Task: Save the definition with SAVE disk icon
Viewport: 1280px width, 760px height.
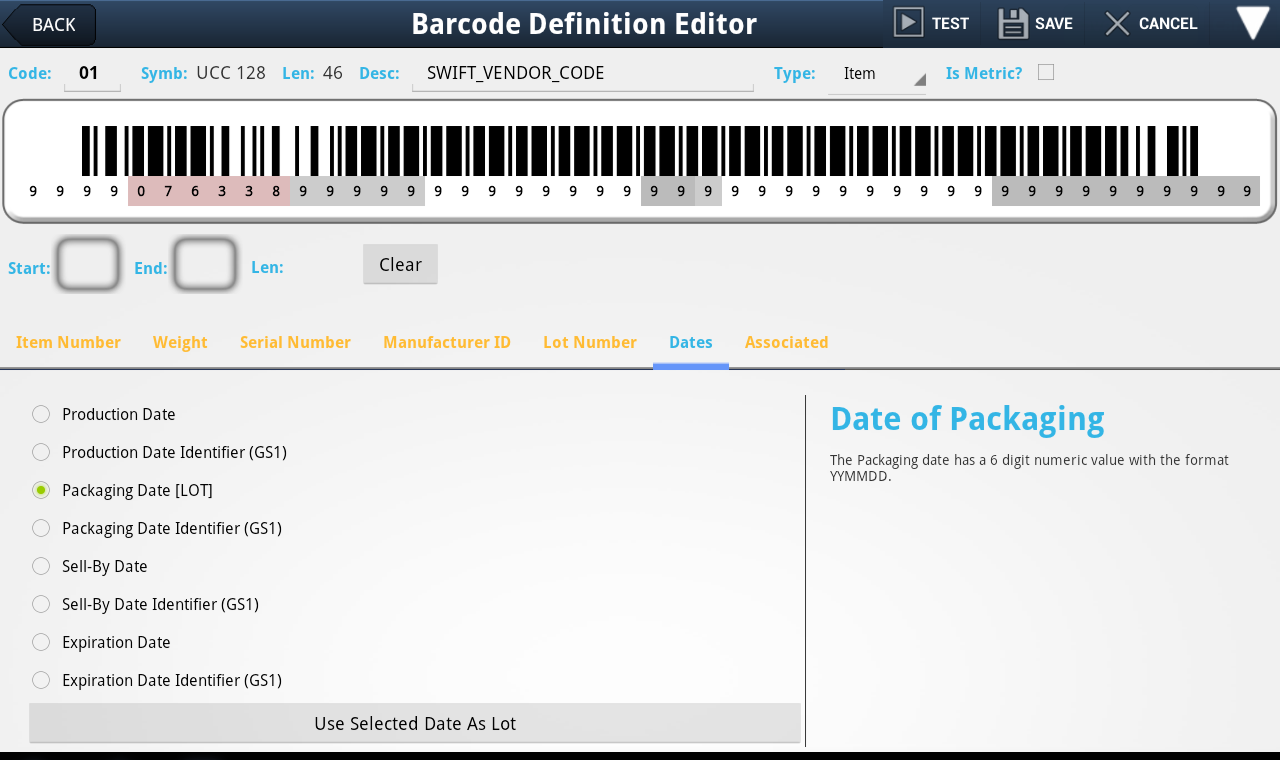Action: pos(1014,23)
